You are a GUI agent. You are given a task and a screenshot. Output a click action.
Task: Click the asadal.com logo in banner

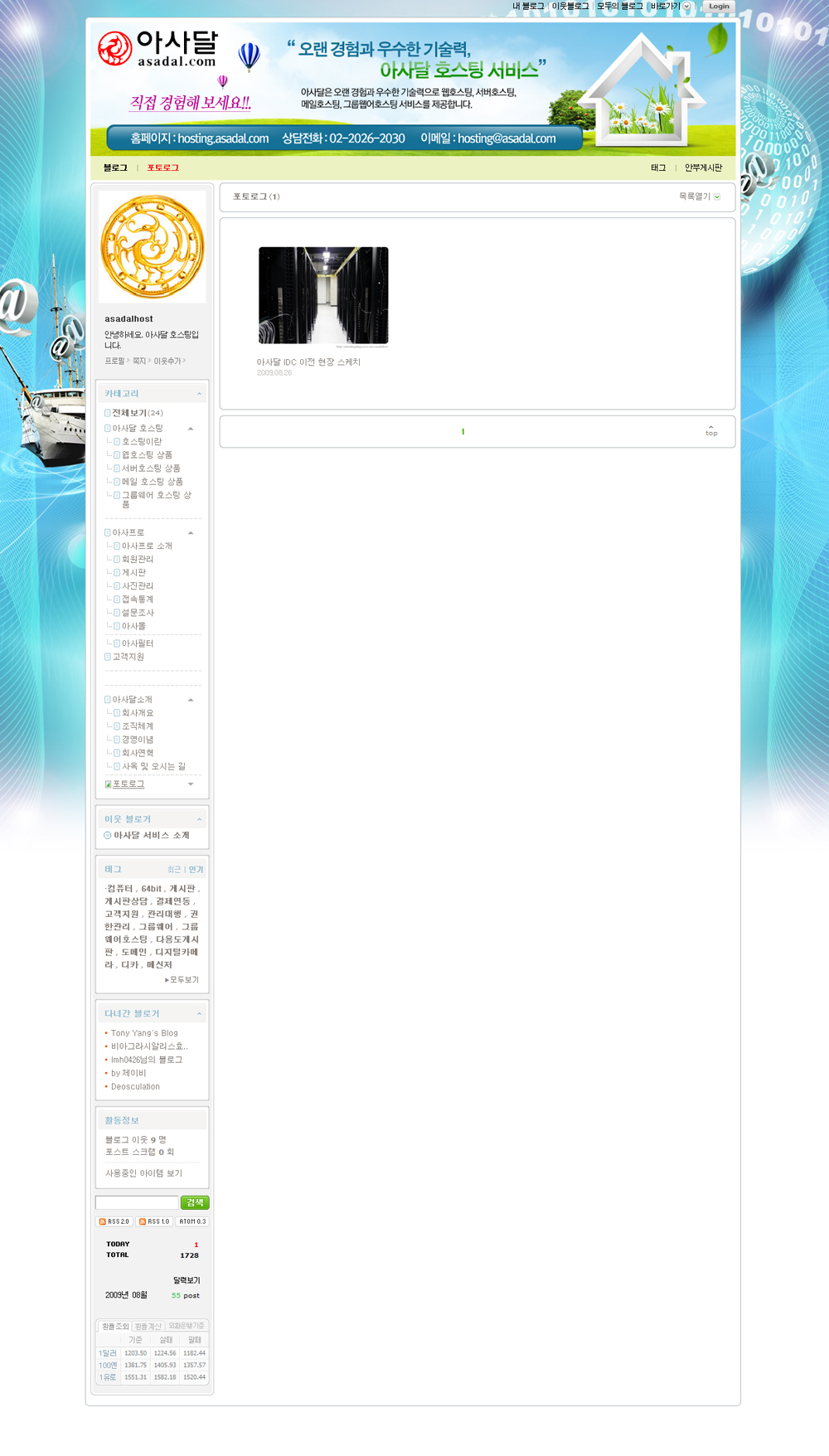tap(158, 50)
